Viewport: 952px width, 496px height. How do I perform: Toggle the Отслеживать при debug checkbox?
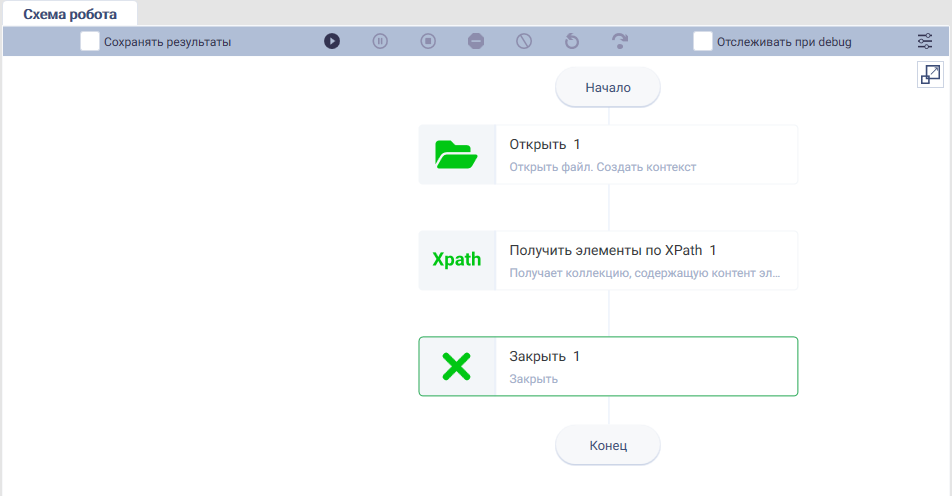[702, 41]
